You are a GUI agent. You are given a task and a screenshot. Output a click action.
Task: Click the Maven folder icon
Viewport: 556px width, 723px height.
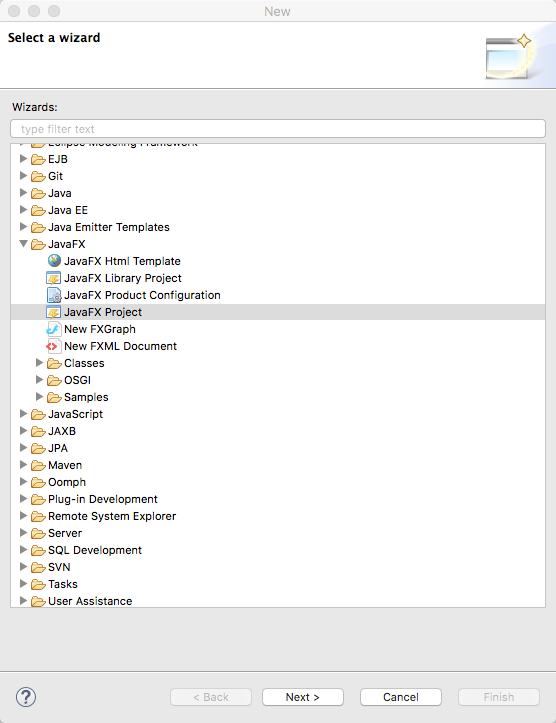38,466
